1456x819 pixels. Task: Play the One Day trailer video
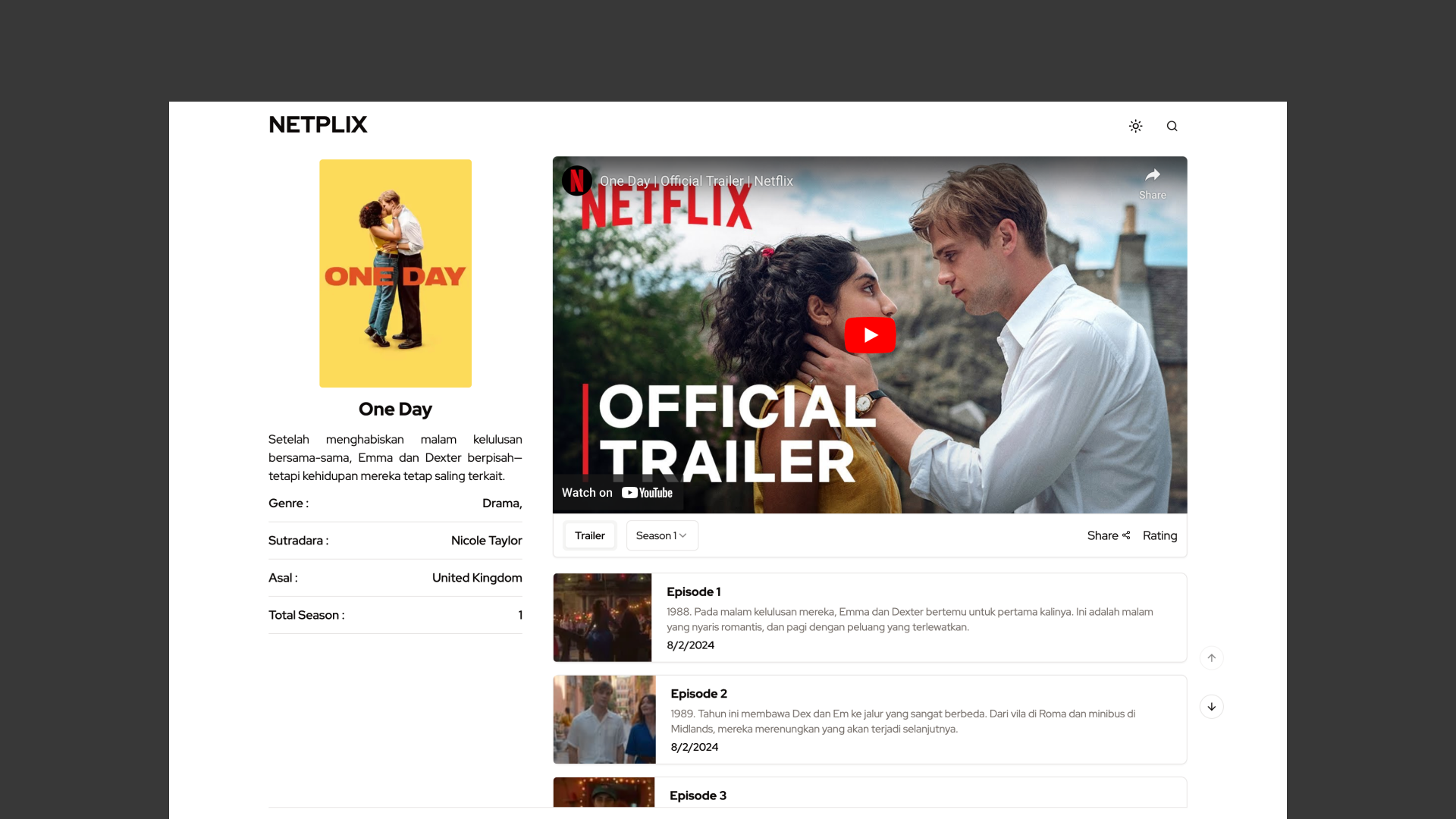[870, 335]
